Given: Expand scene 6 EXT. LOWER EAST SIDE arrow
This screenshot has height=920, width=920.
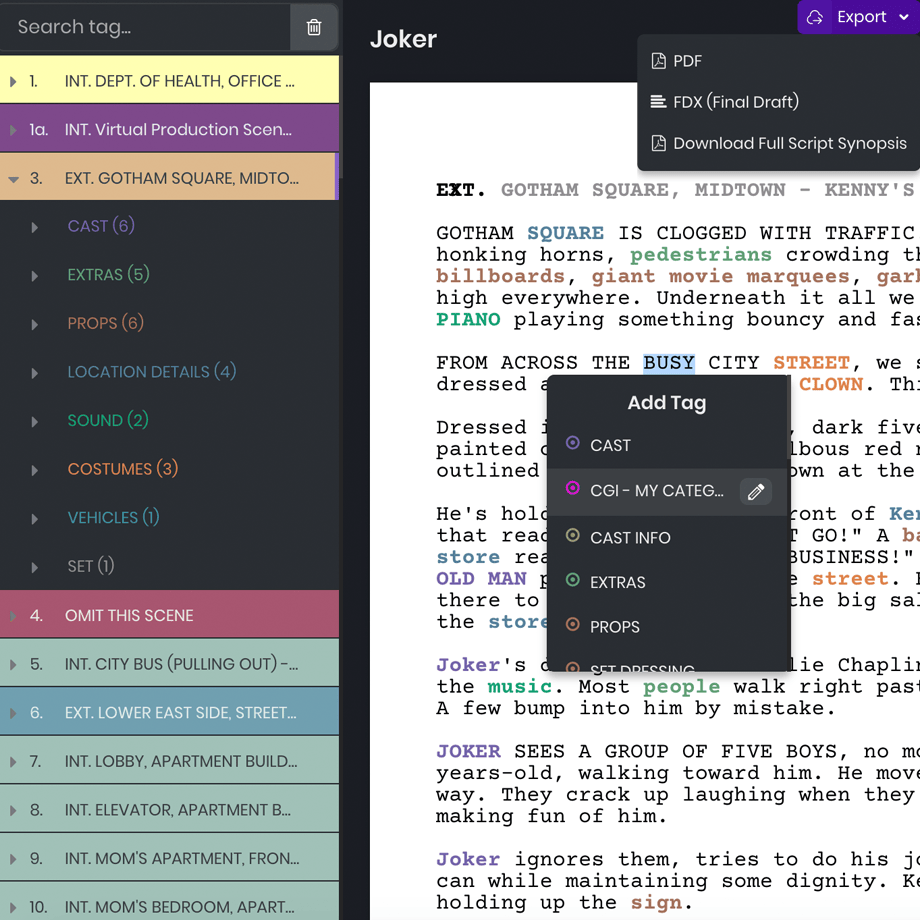Looking at the screenshot, I should coord(13,713).
